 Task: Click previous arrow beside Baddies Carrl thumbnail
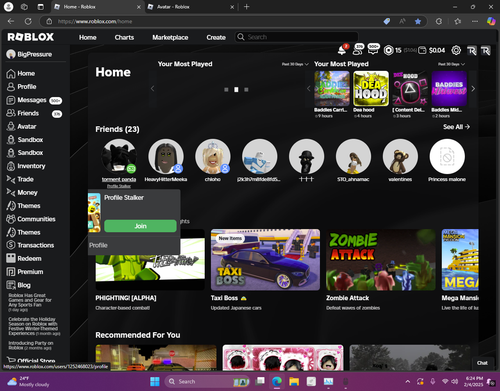(308, 89)
